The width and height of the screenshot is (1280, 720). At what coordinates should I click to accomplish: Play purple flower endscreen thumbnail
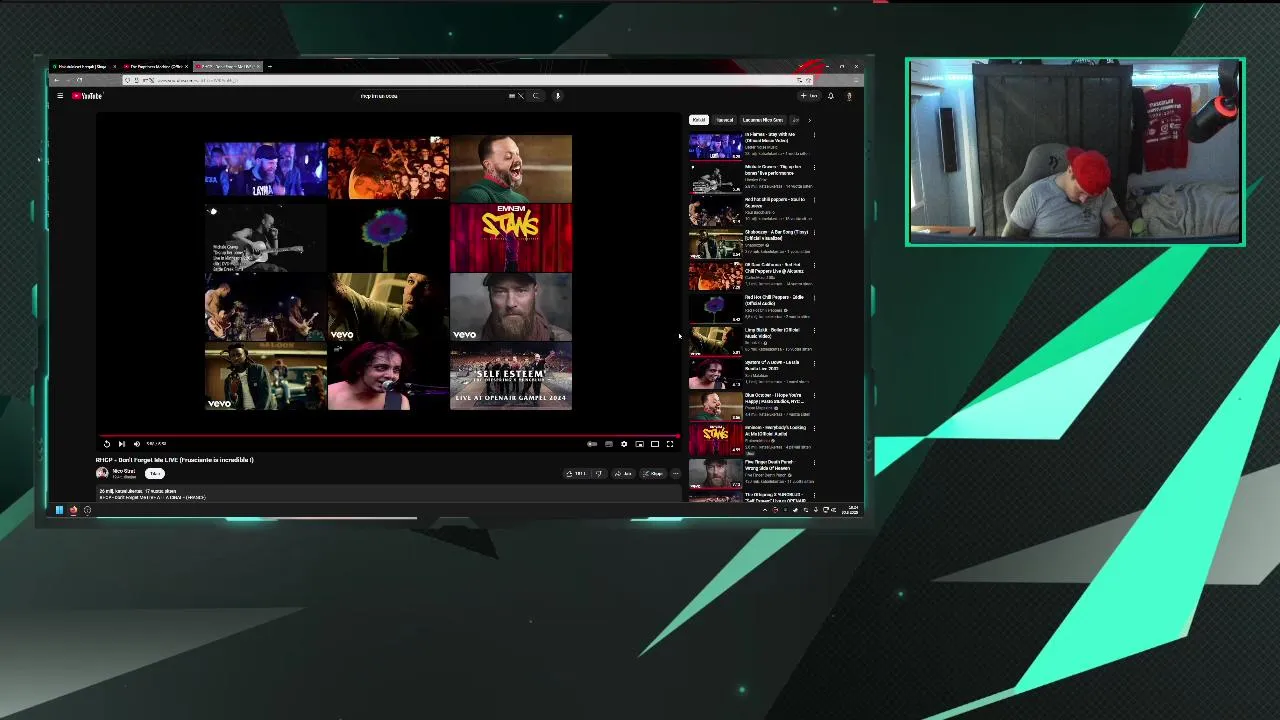(388, 238)
